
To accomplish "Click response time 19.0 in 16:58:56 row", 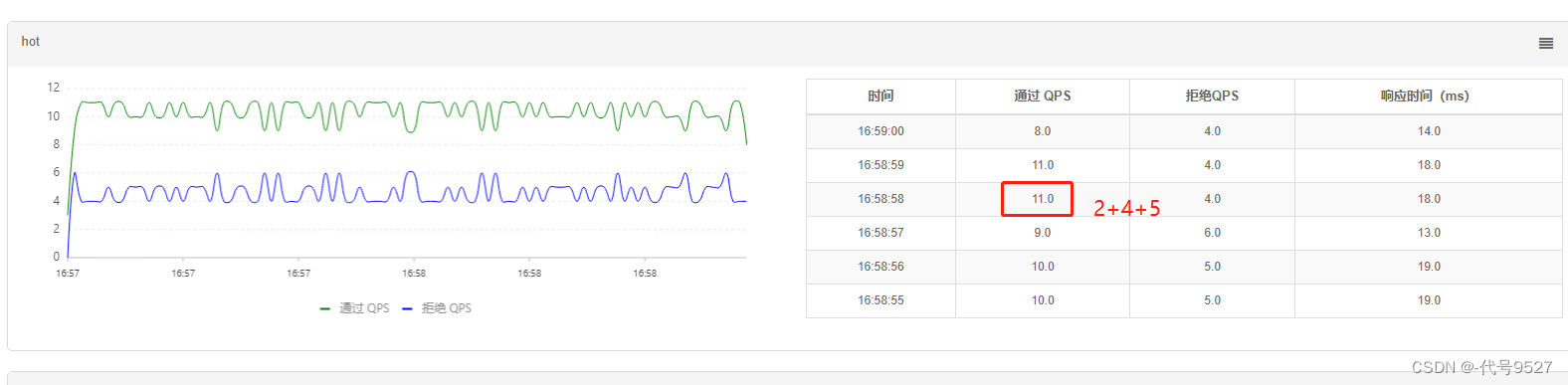I will pyautogui.click(x=1429, y=267).
